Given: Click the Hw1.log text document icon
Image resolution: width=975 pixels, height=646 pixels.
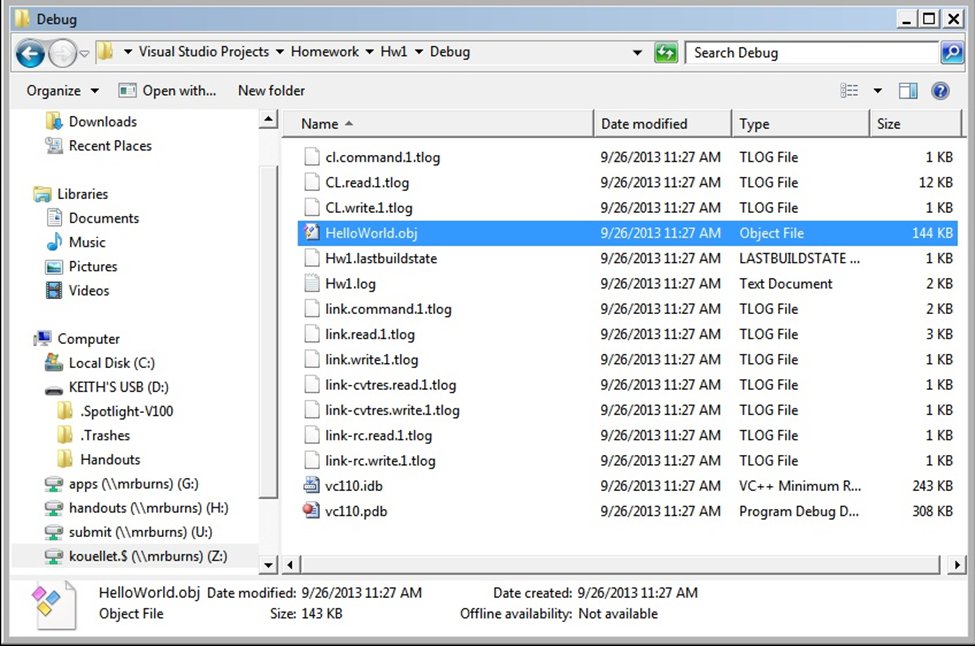Looking at the screenshot, I should (312, 284).
